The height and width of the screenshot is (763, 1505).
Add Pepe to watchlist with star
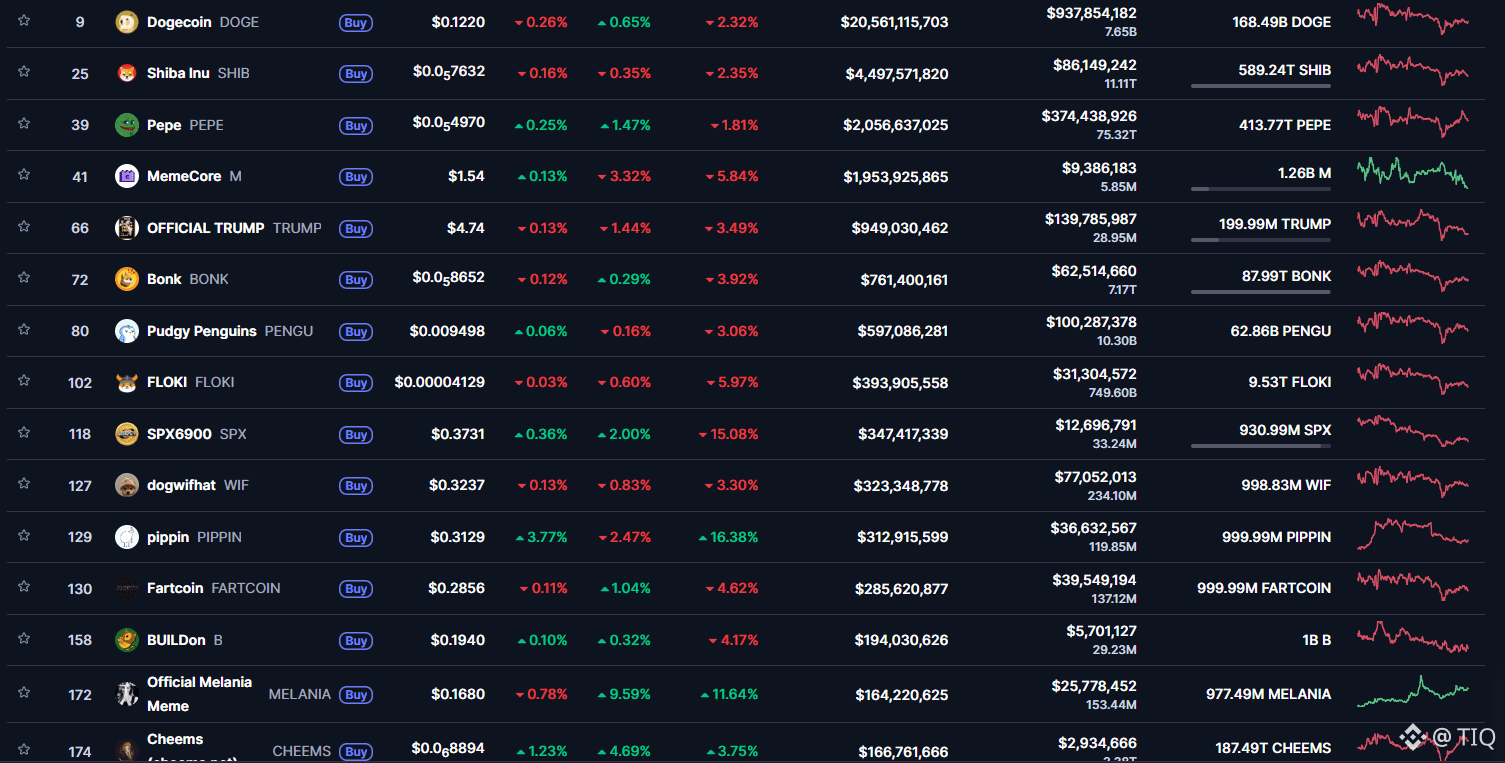[24, 123]
